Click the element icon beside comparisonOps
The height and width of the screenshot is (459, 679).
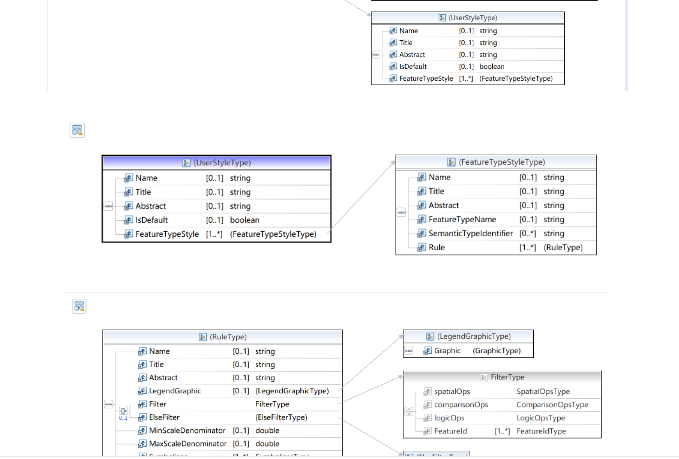point(427,404)
